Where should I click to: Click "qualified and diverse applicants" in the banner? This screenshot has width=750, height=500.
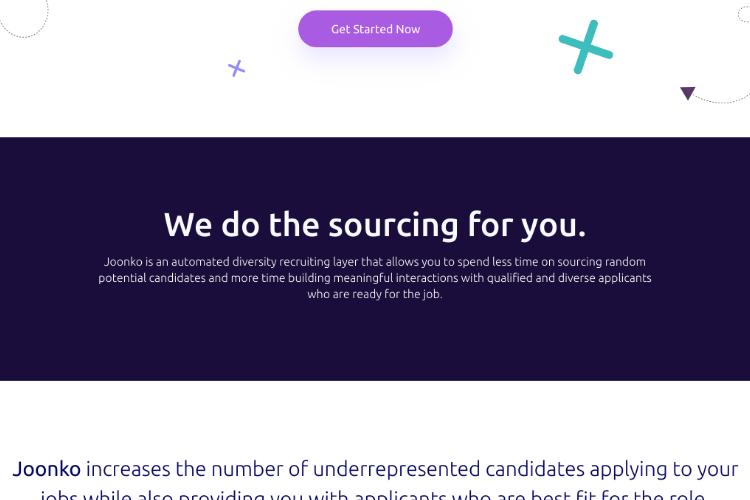click(569, 278)
